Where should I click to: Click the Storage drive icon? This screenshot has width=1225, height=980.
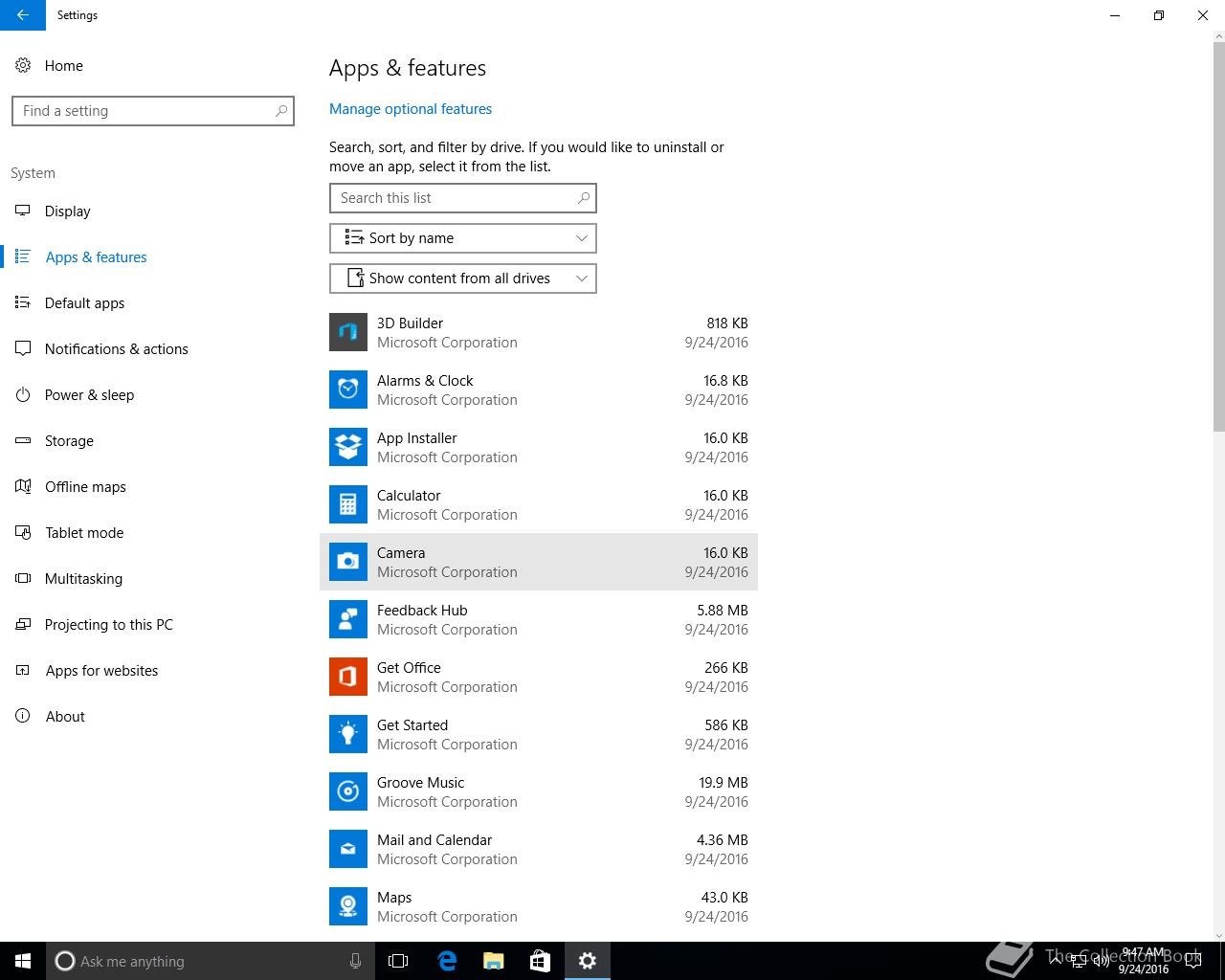pyautogui.click(x=23, y=440)
